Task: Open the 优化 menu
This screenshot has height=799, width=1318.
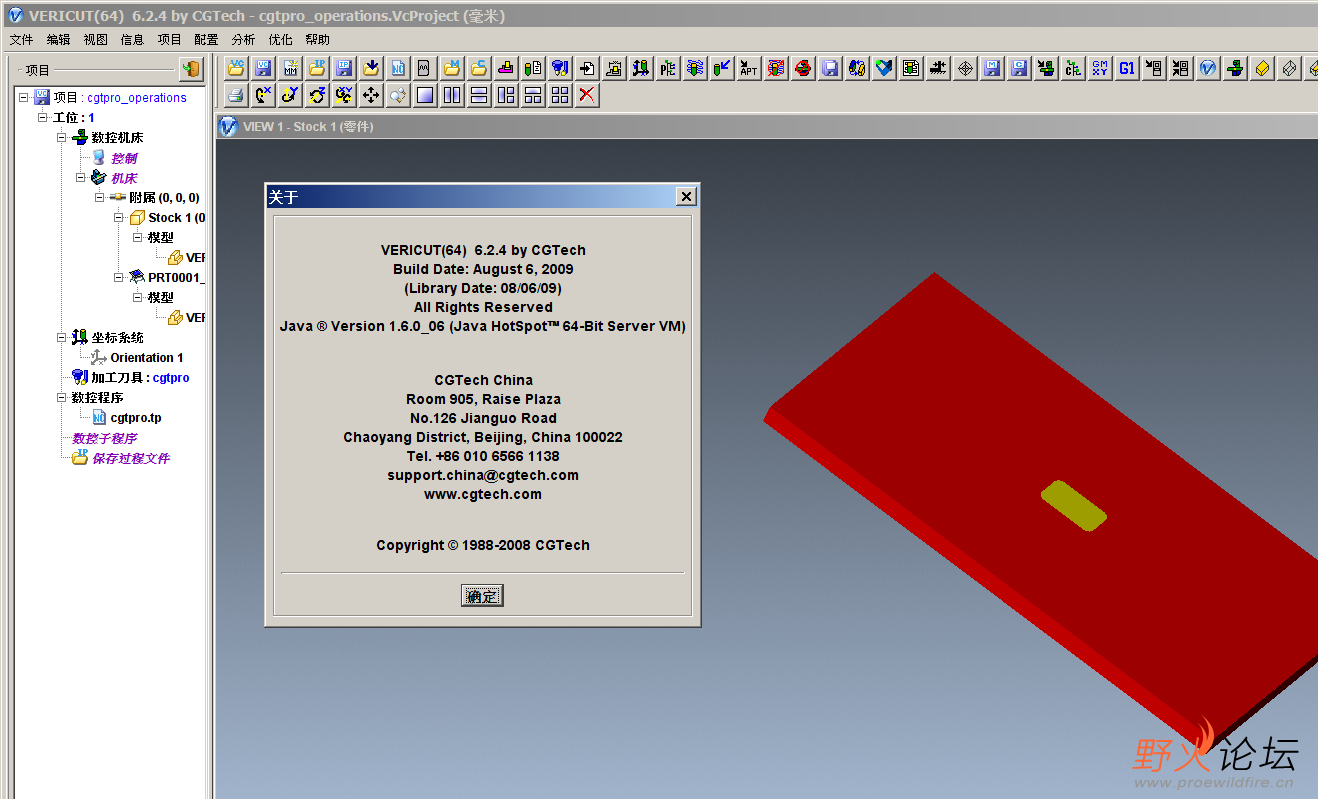Action: coord(280,40)
